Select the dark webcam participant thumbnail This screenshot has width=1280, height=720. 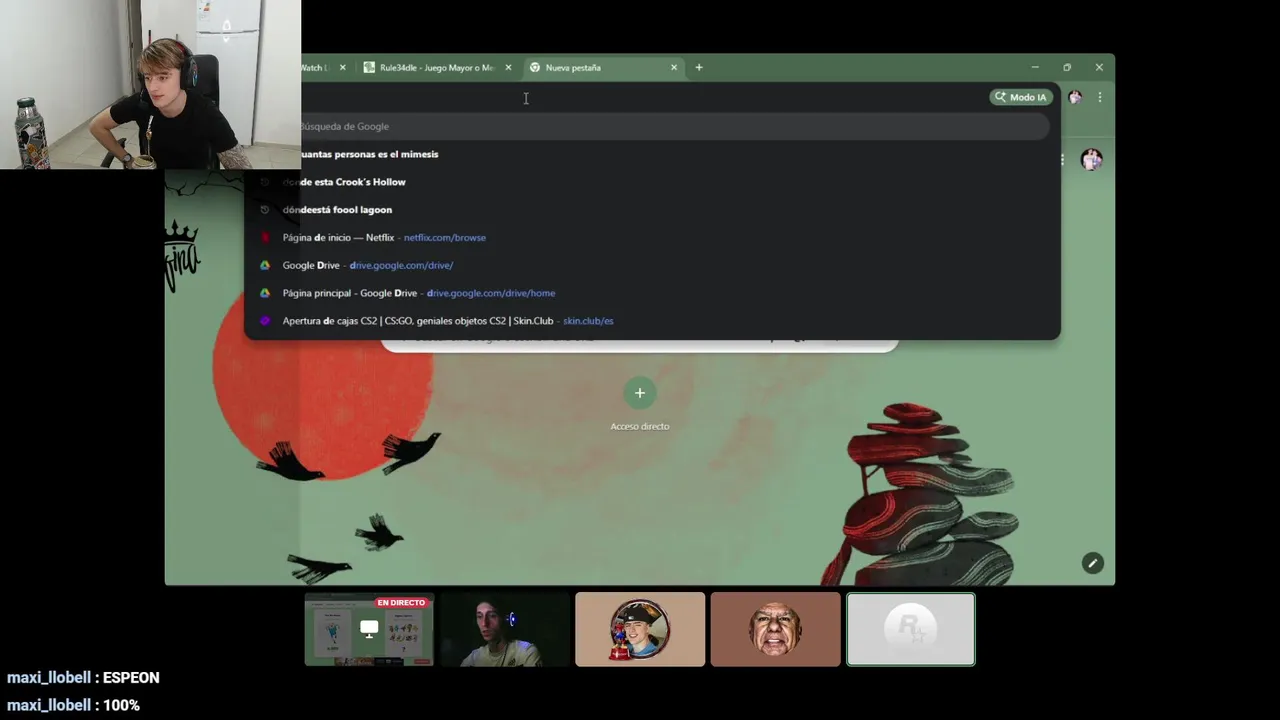(x=505, y=629)
